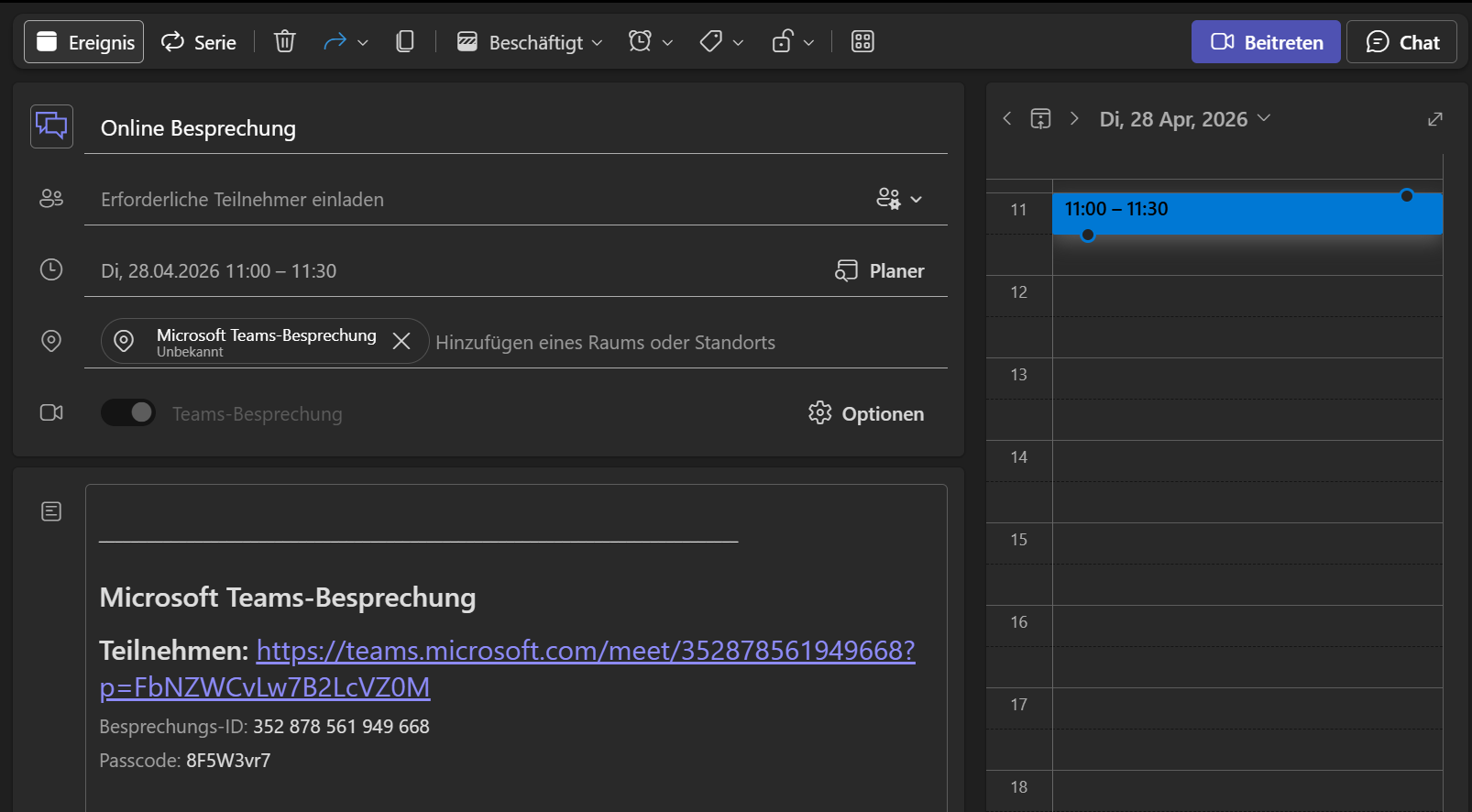Open the Di, 28 Apr, 2026 date picker
Image resolution: width=1472 pixels, height=812 pixels.
[x=1185, y=119]
